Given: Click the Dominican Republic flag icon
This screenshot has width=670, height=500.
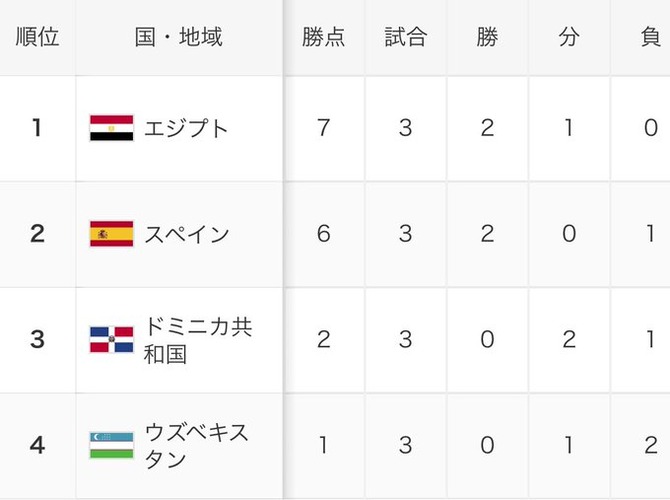Looking at the screenshot, I should (112, 339).
